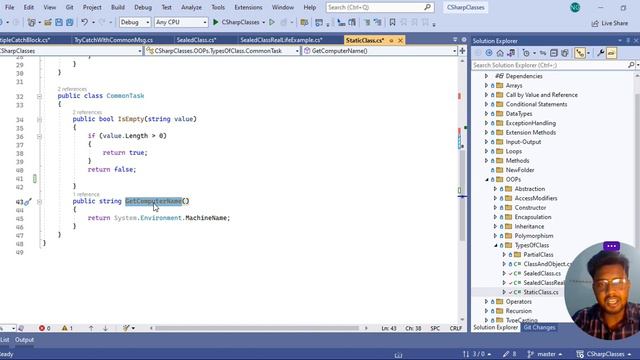Switch to TryCatchWithCommonMsg.cs tab
Screen dimensions: 640x360
tap(113, 40)
